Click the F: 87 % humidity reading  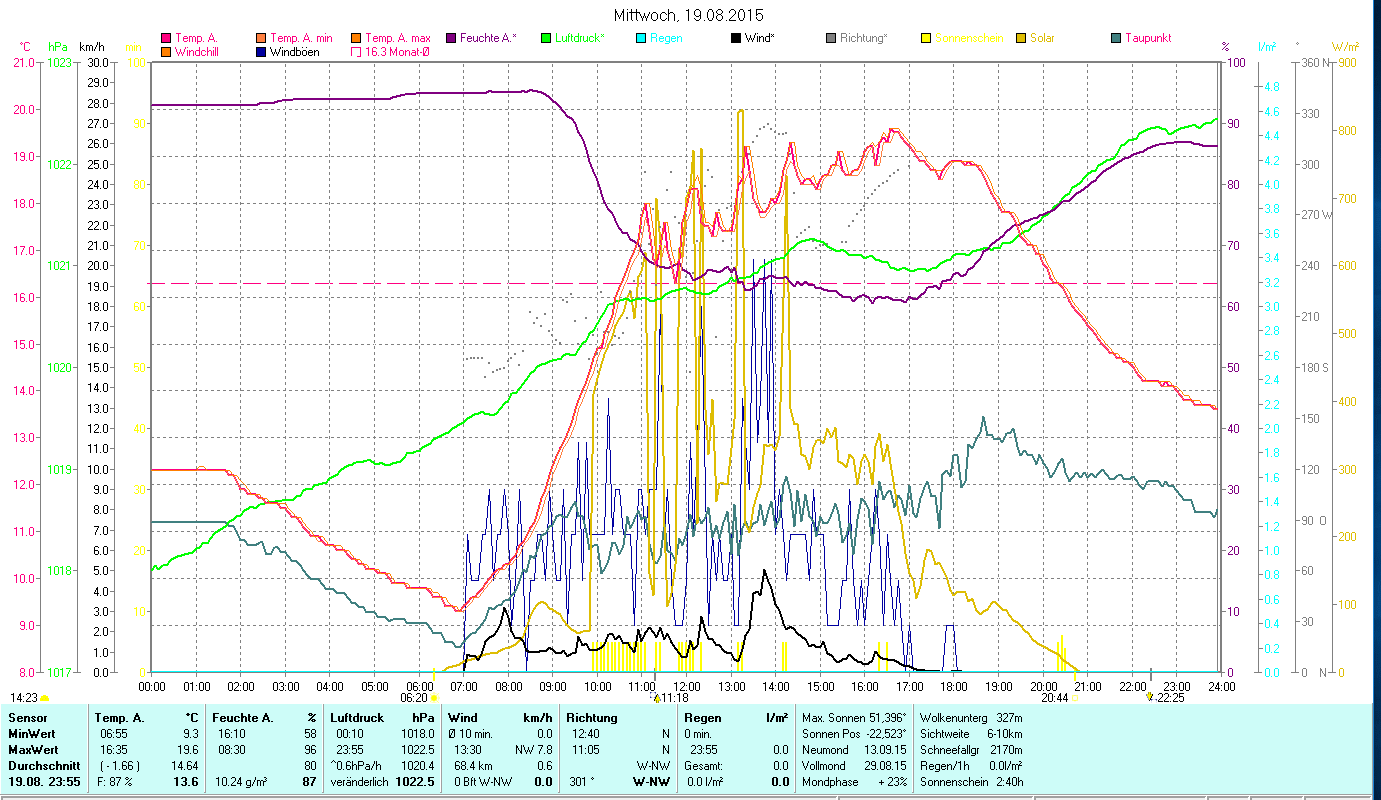(115, 782)
